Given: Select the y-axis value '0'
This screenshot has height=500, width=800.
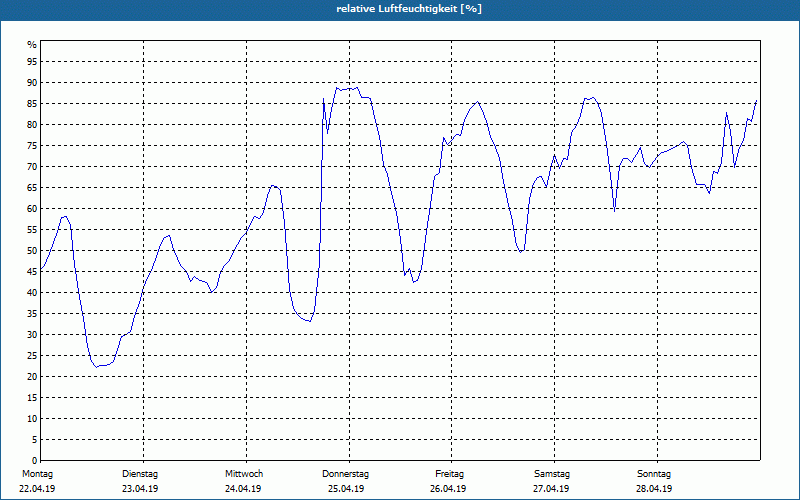Looking at the screenshot, I should point(34,460).
